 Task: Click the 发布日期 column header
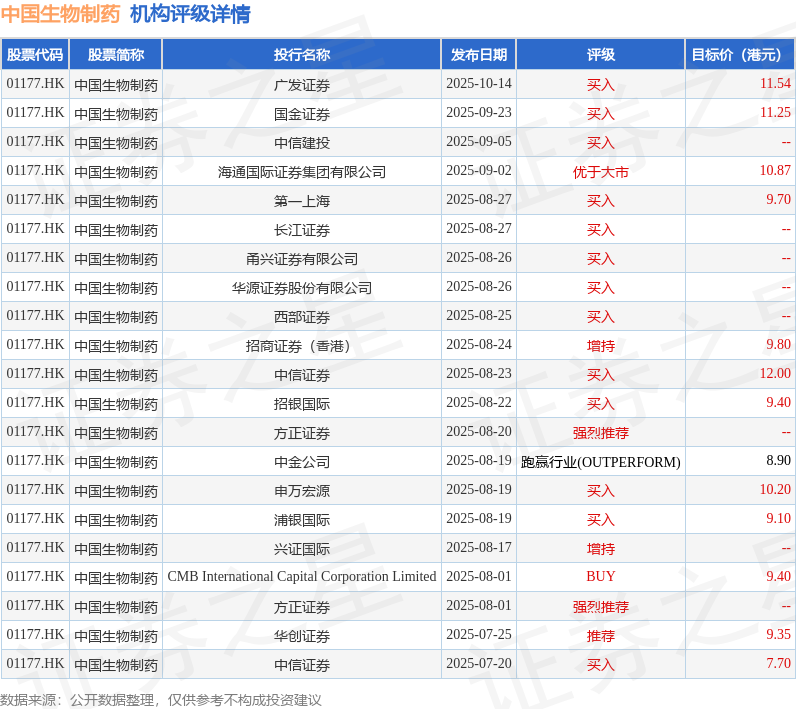point(479,54)
